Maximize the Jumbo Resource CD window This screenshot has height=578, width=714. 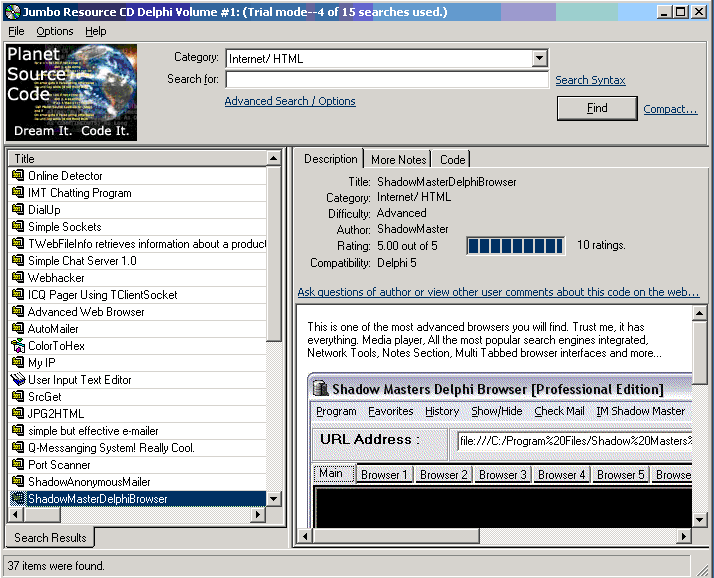click(x=681, y=12)
